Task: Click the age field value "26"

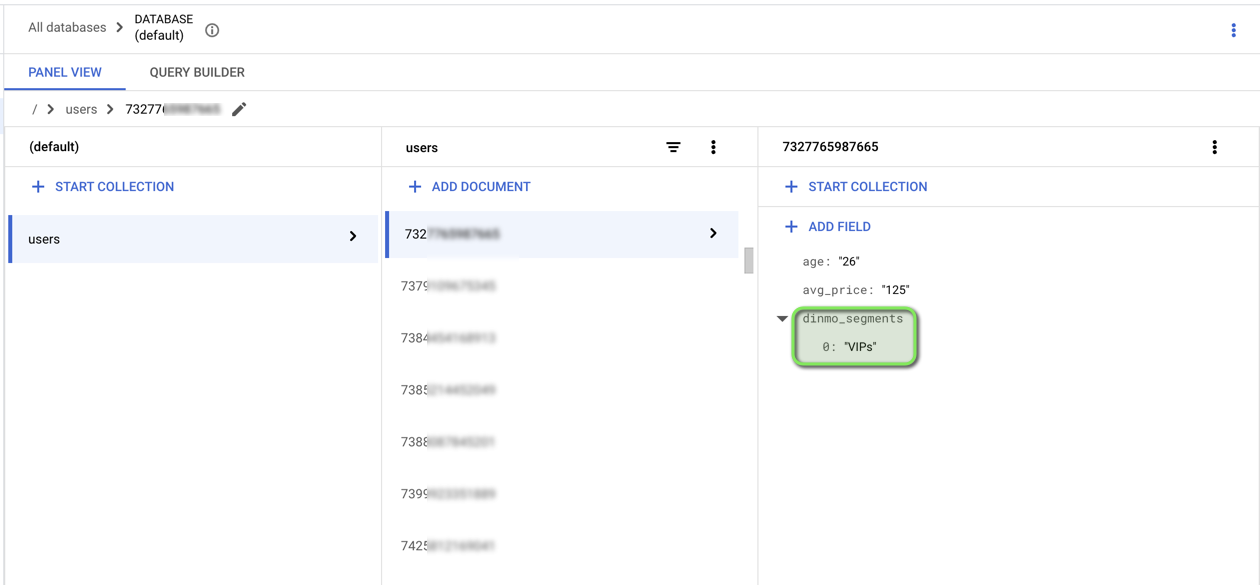Action: [849, 262]
